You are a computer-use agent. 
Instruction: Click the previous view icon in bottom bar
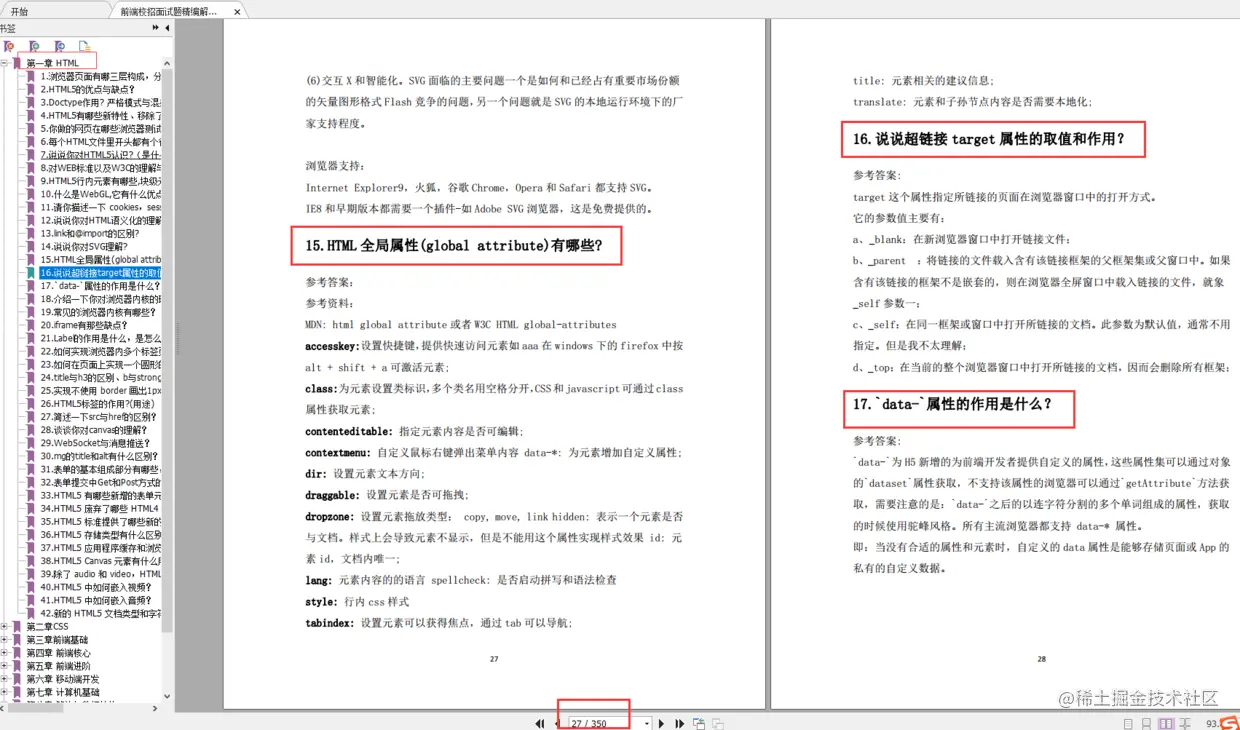(699, 723)
